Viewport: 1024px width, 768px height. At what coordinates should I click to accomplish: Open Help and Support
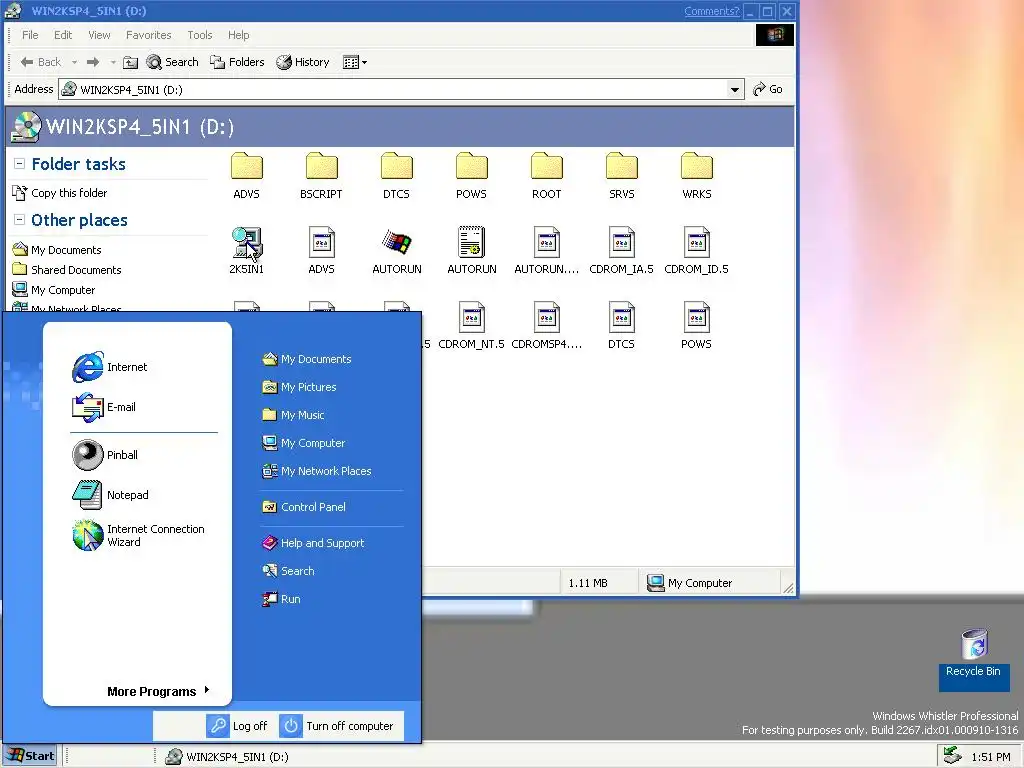point(313,543)
